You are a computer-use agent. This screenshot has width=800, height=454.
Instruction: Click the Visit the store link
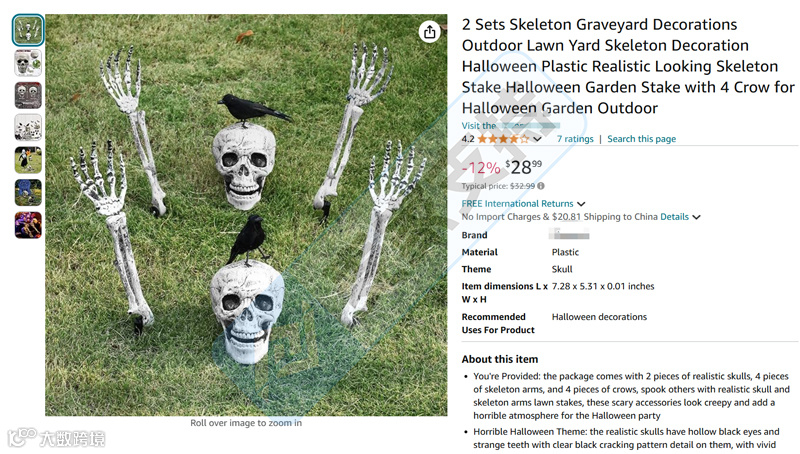coord(510,125)
